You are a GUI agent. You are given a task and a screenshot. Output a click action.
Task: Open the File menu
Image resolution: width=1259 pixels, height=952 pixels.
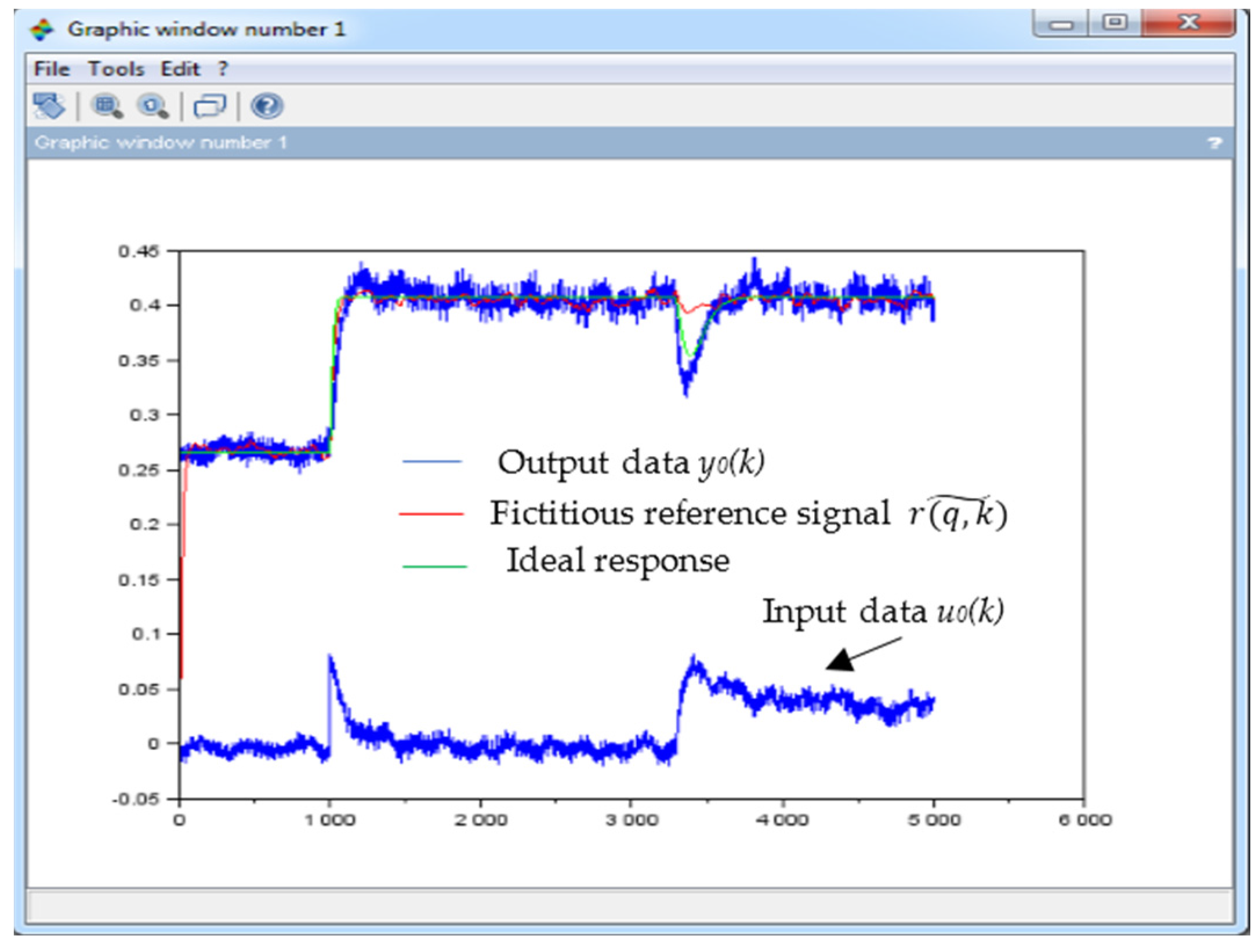[51, 68]
